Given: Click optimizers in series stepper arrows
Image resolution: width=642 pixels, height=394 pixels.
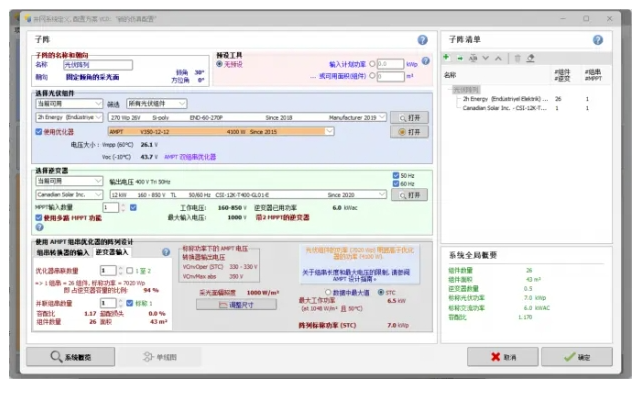Looking at the screenshot, I should pyautogui.click(x=120, y=270).
